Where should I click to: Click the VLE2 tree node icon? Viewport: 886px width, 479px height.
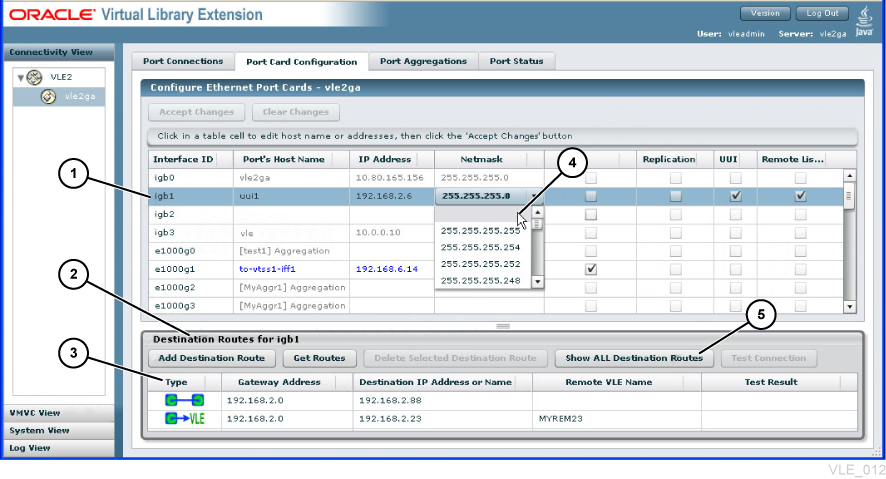pyautogui.click(x=34, y=77)
